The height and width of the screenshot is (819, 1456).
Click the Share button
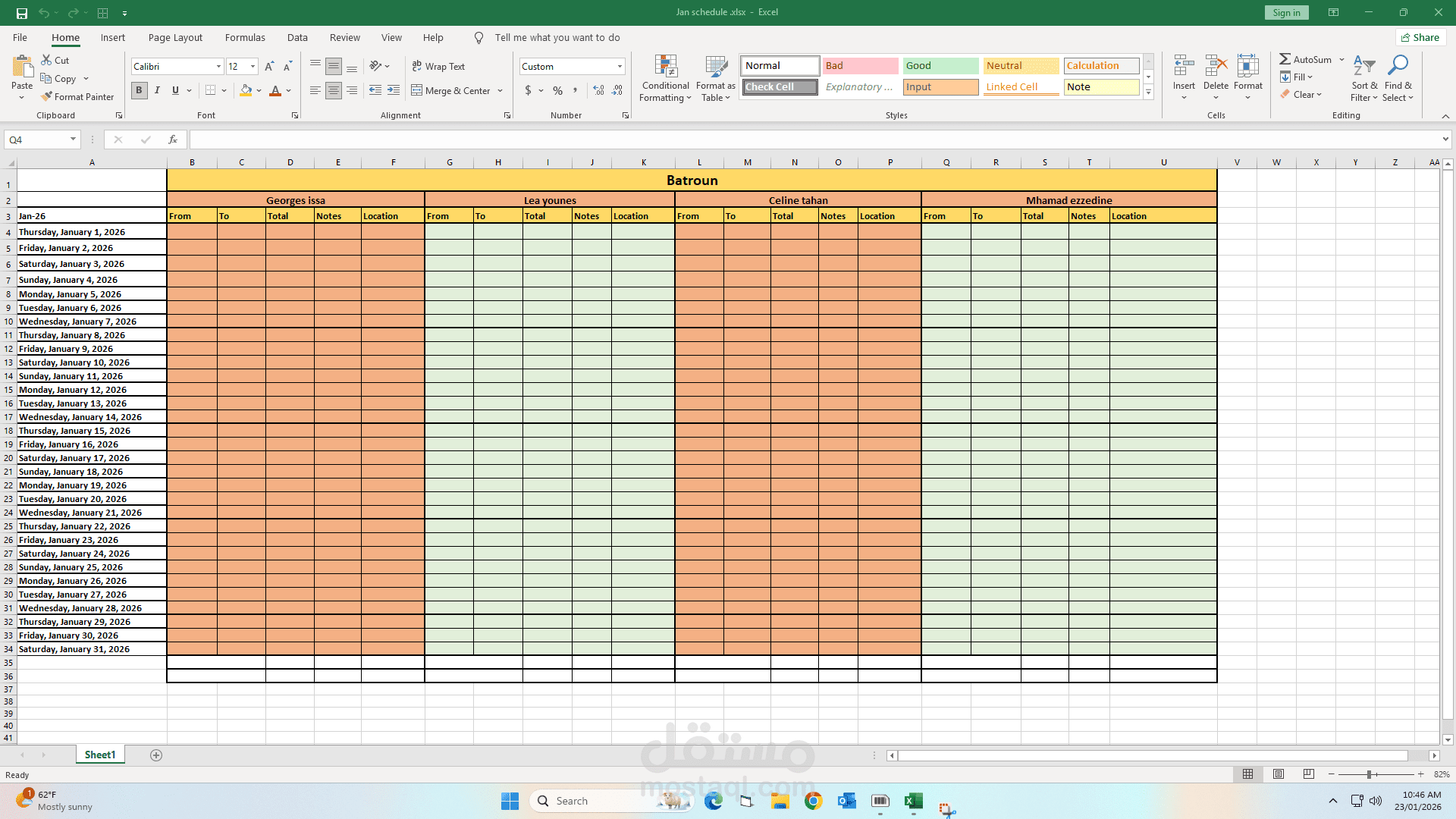coord(1420,36)
